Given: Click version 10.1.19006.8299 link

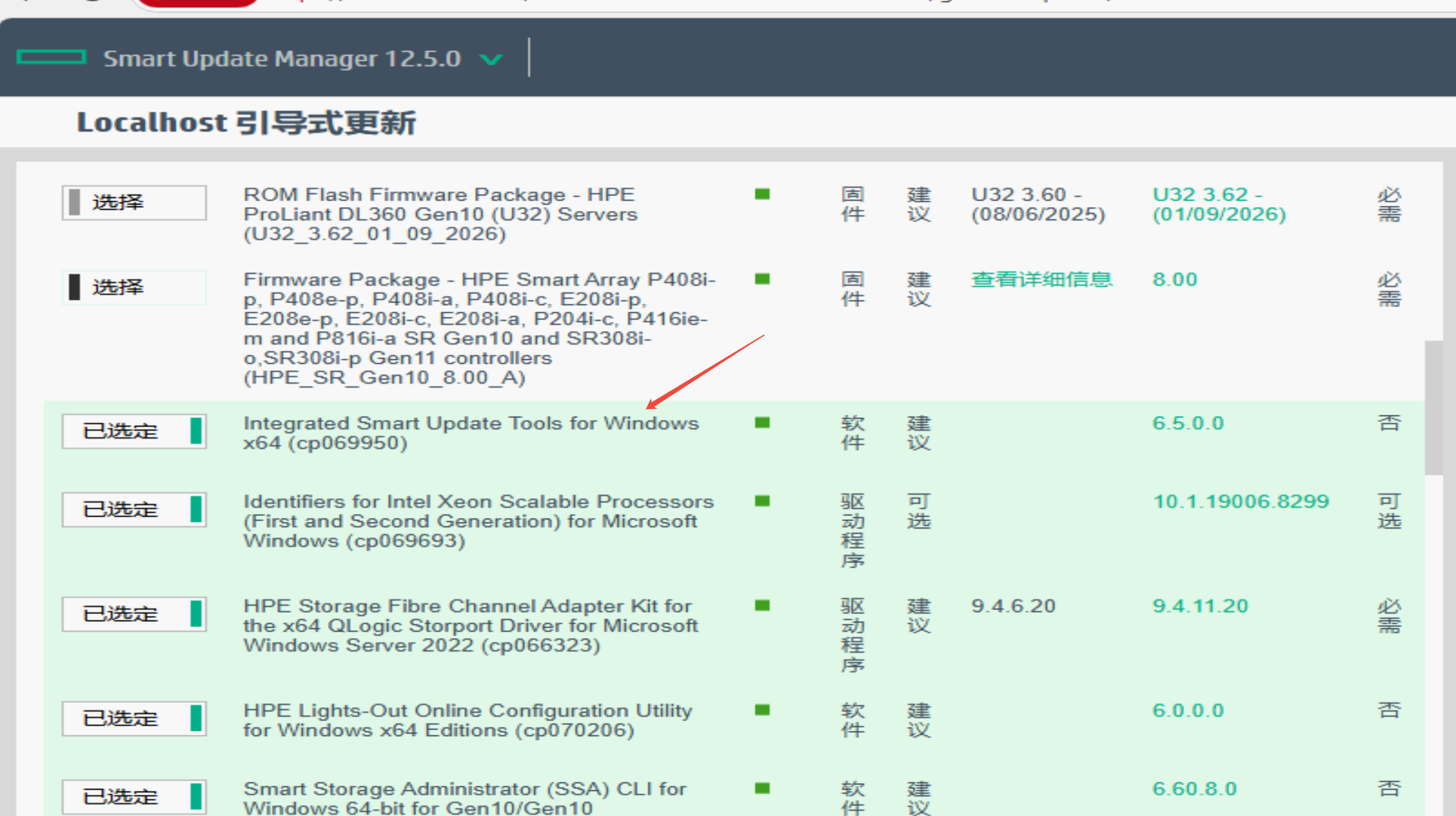Looking at the screenshot, I should tap(1240, 501).
